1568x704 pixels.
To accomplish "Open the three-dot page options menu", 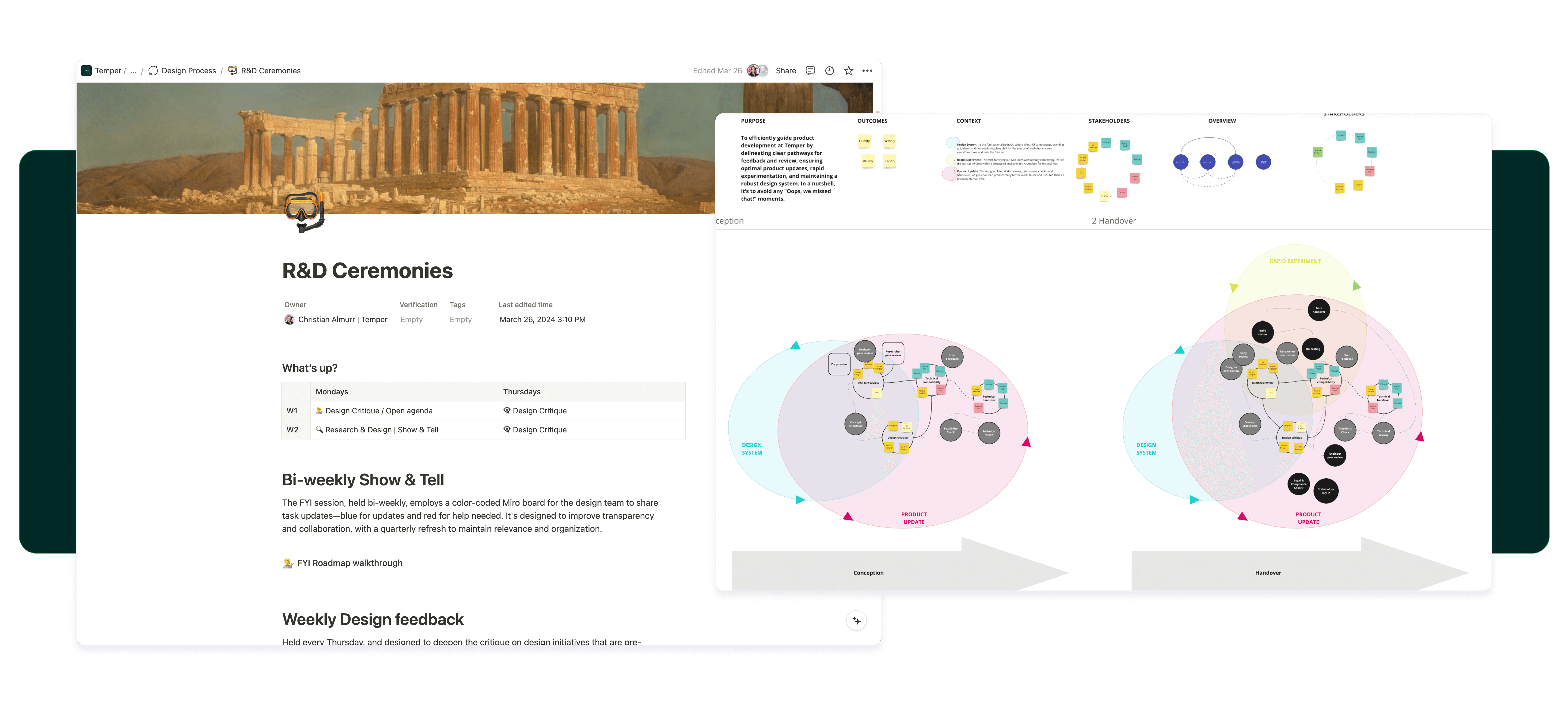I will (867, 71).
